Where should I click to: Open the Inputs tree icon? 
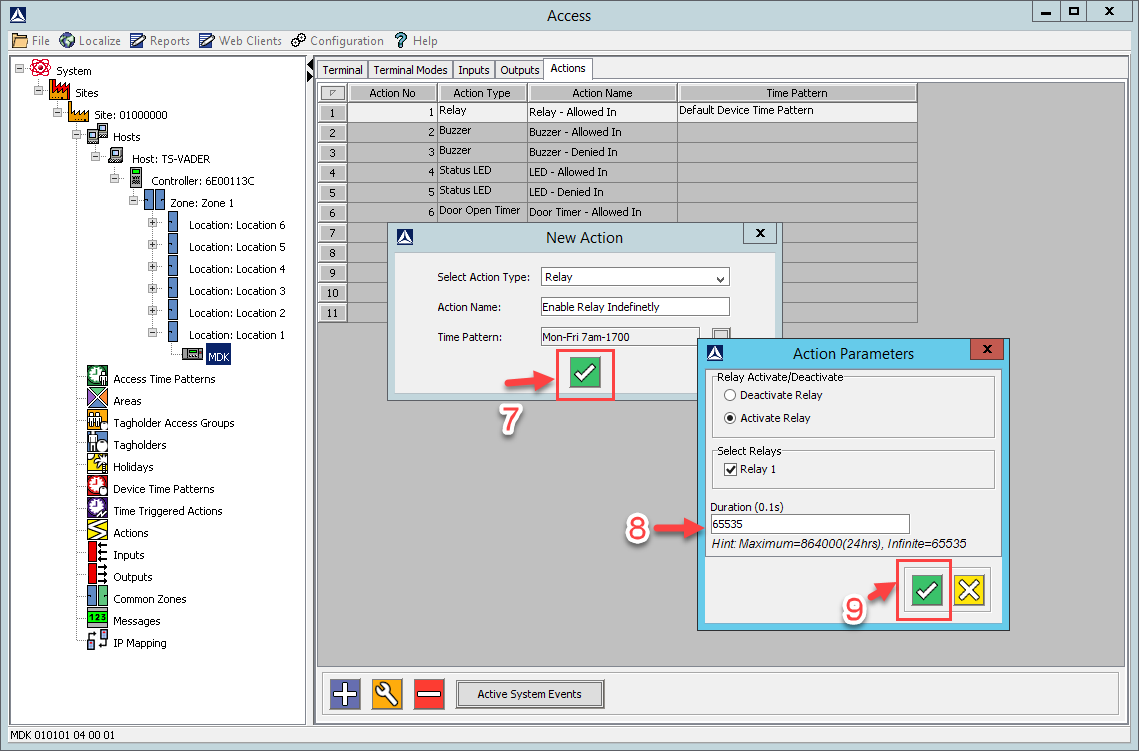[x=97, y=552]
